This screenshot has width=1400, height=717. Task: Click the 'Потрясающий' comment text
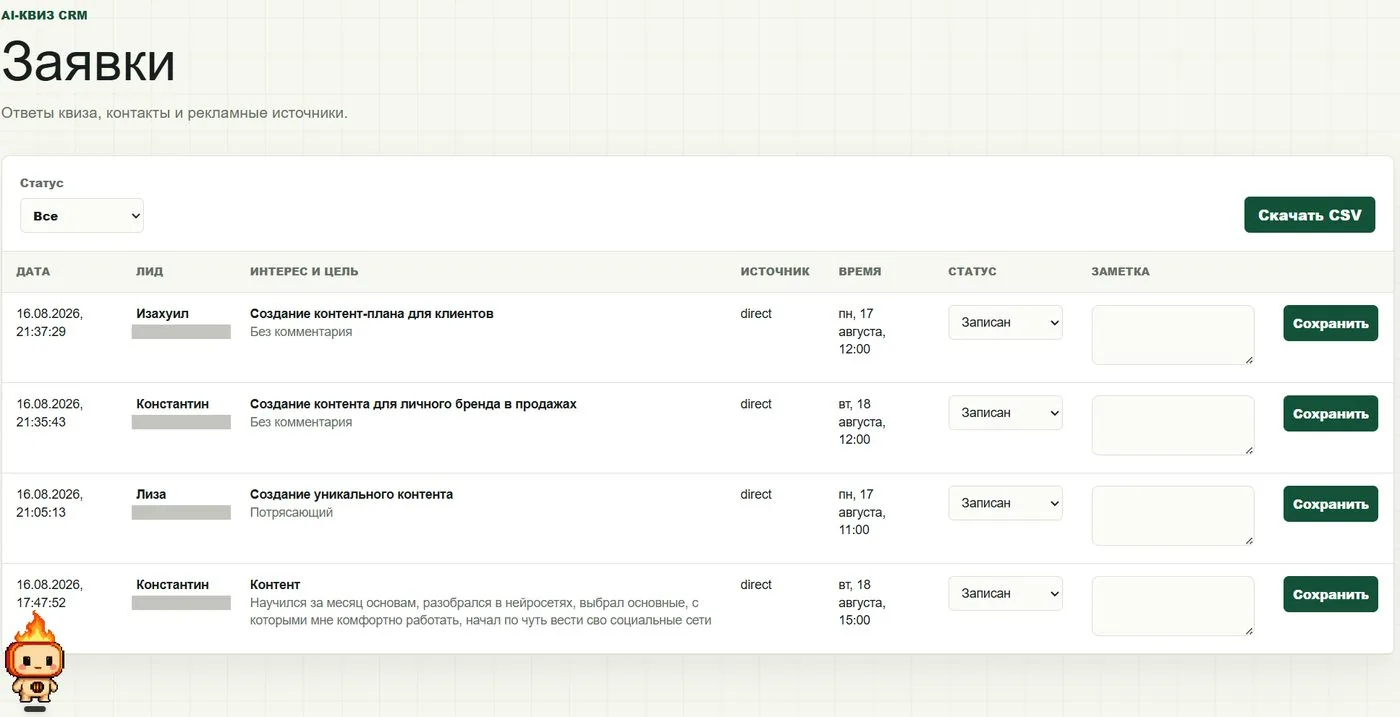tap(291, 512)
